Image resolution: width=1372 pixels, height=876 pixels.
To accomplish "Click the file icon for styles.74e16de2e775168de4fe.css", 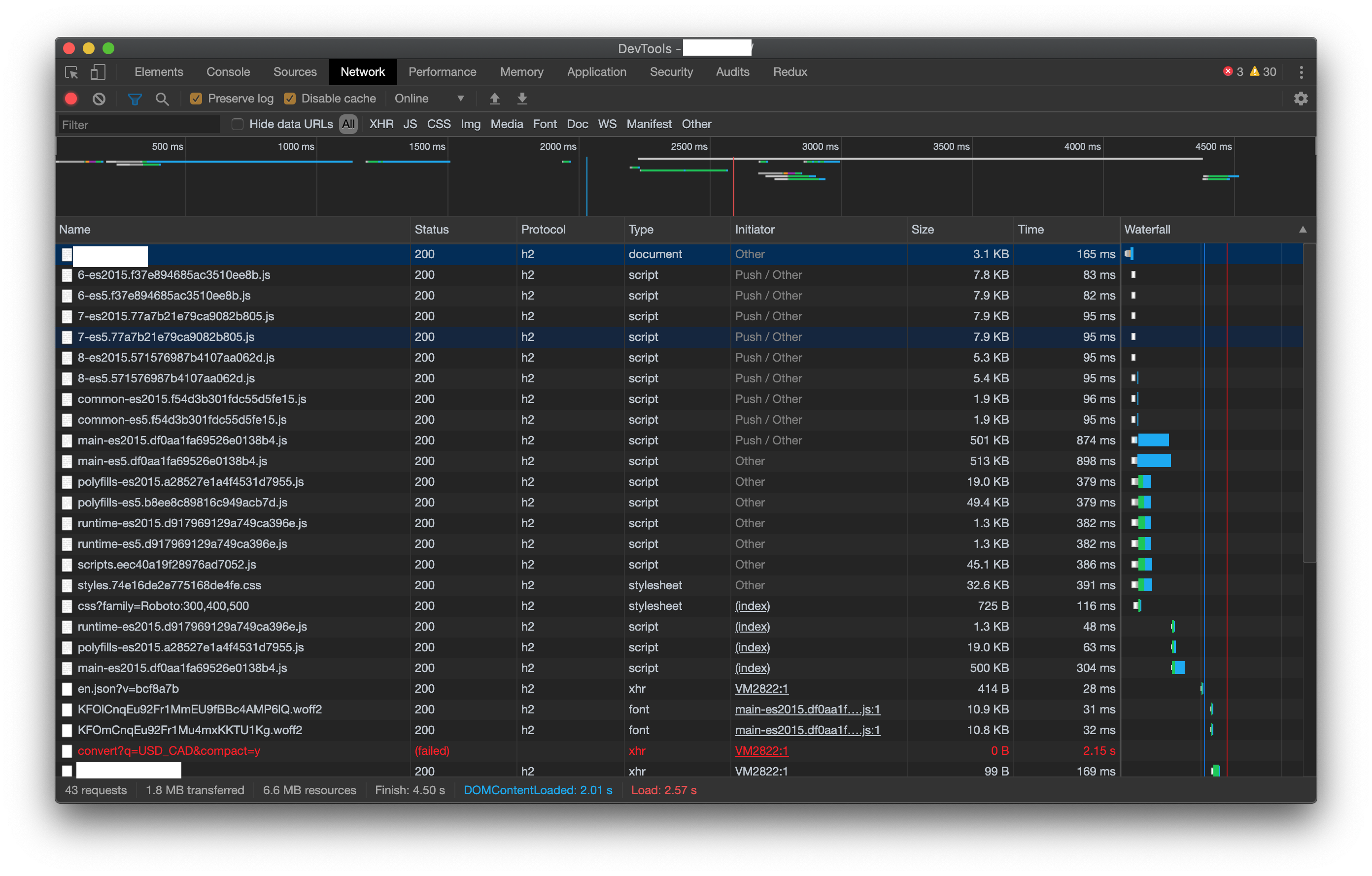I will click(67, 585).
